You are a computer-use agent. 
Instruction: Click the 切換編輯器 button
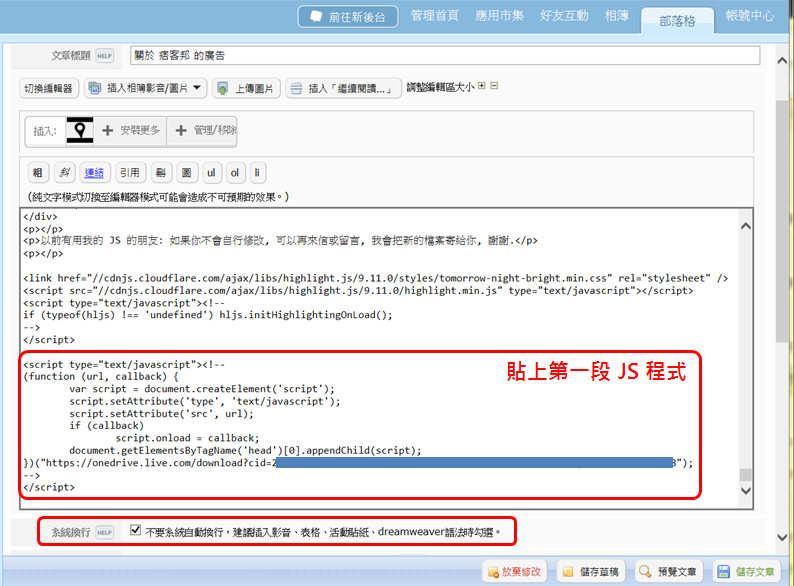tap(49, 88)
